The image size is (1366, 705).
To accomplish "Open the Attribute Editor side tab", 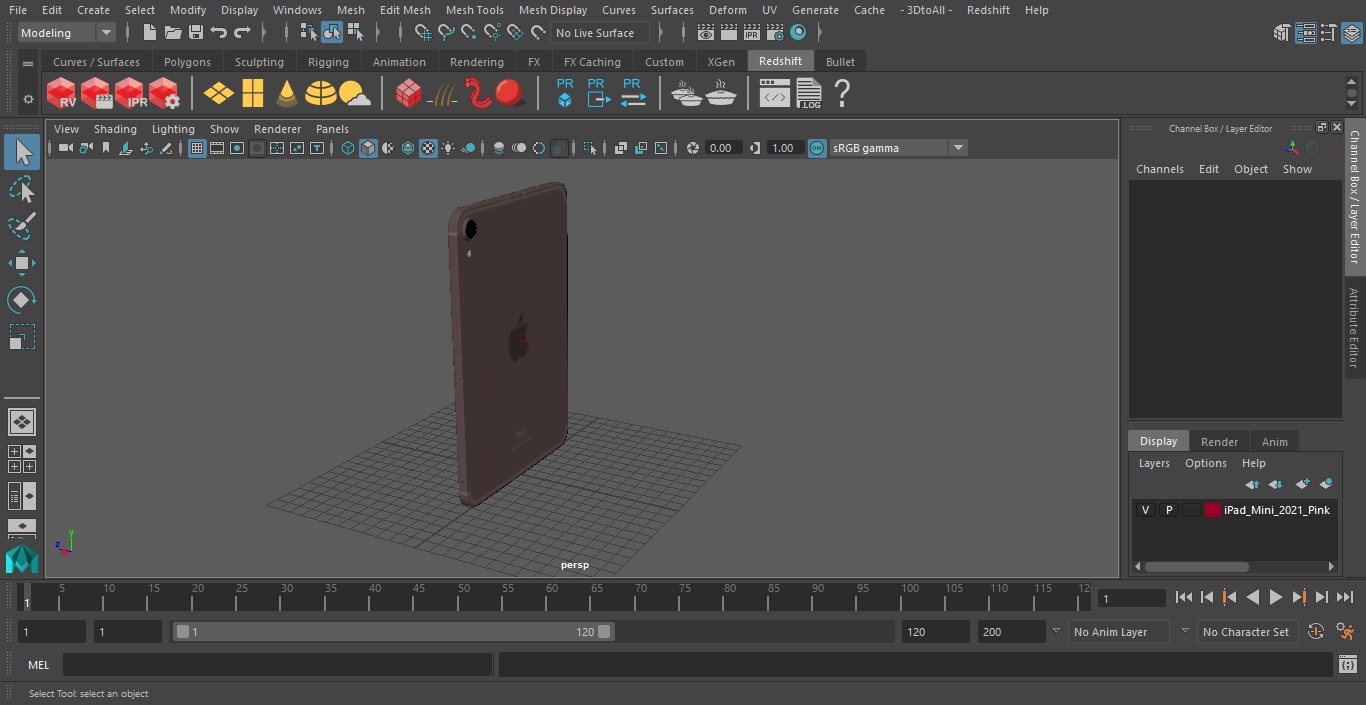I will pyautogui.click(x=1354, y=328).
